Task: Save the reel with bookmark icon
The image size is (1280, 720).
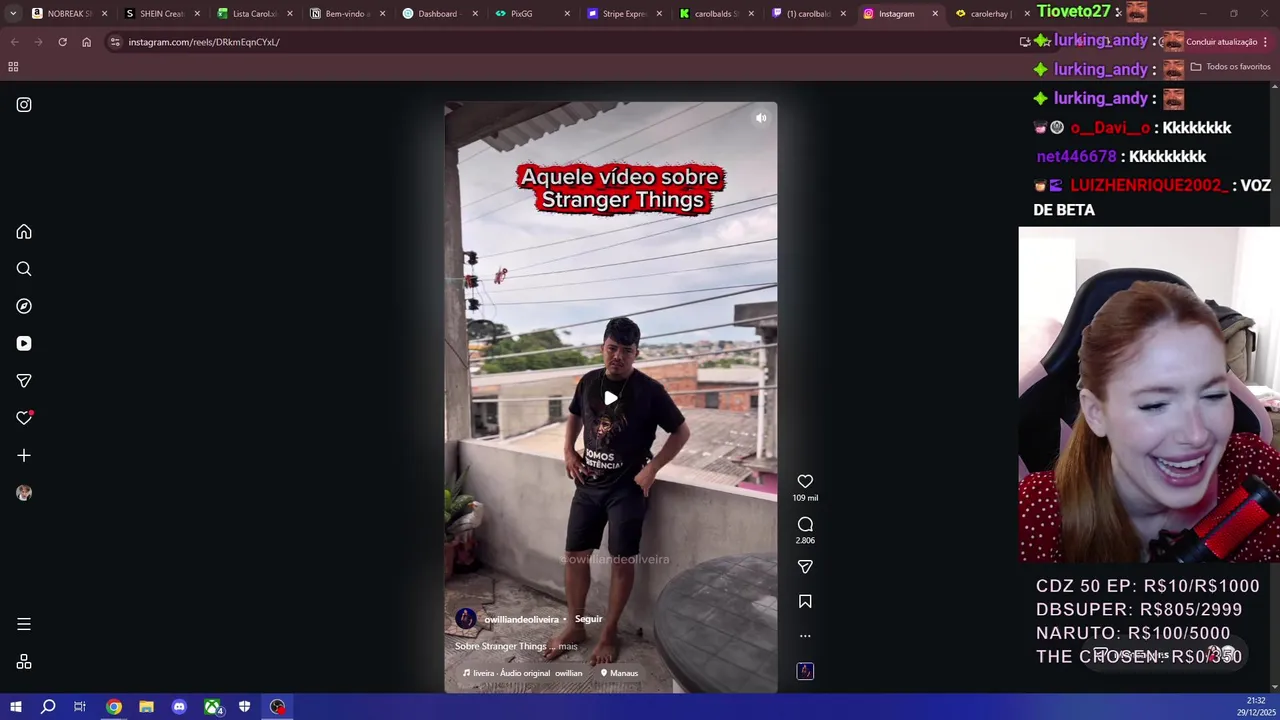Action: tap(805, 601)
